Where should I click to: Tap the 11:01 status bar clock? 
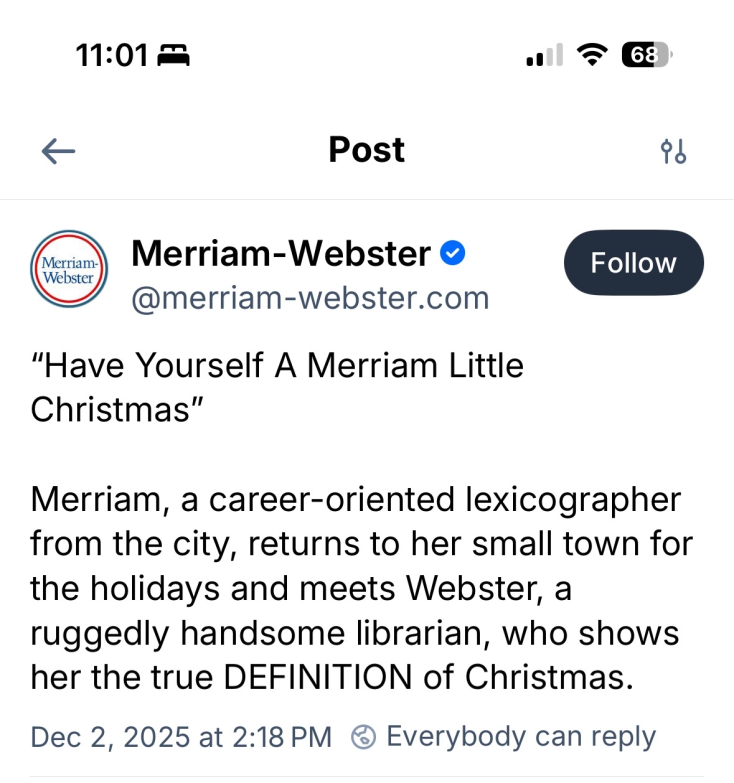[111, 54]
